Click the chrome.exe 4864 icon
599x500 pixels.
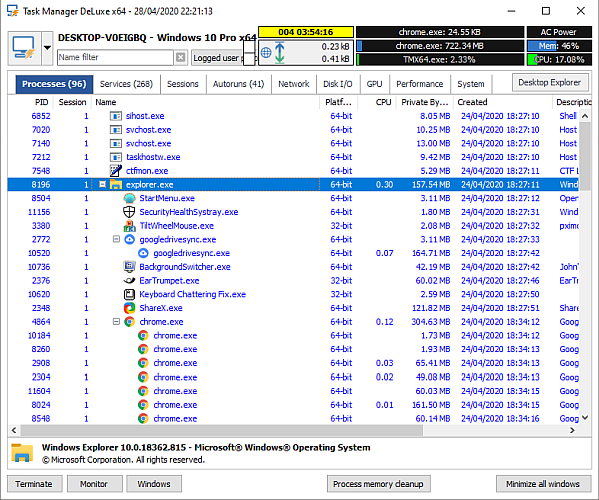pyautogui.click(x=130, y=322)
